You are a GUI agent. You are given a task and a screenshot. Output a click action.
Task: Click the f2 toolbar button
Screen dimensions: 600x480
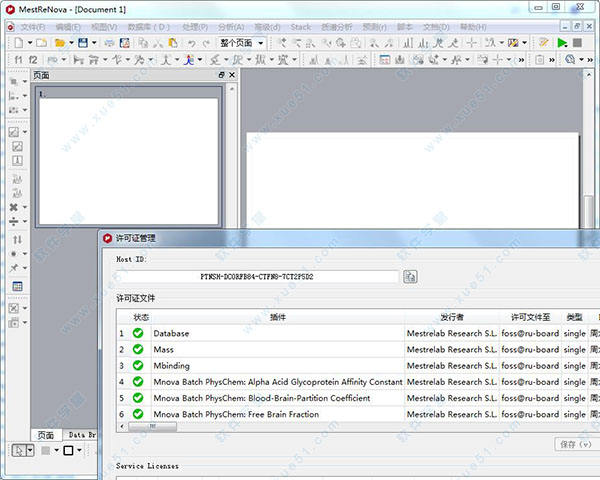coord(33,60)
